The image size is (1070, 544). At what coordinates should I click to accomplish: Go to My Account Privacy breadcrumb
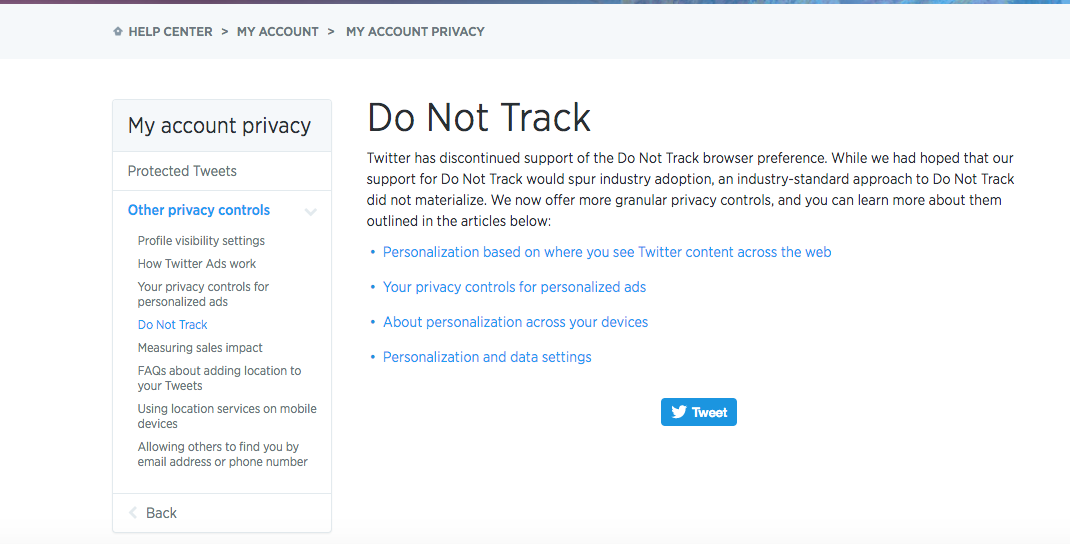[415, 32]
